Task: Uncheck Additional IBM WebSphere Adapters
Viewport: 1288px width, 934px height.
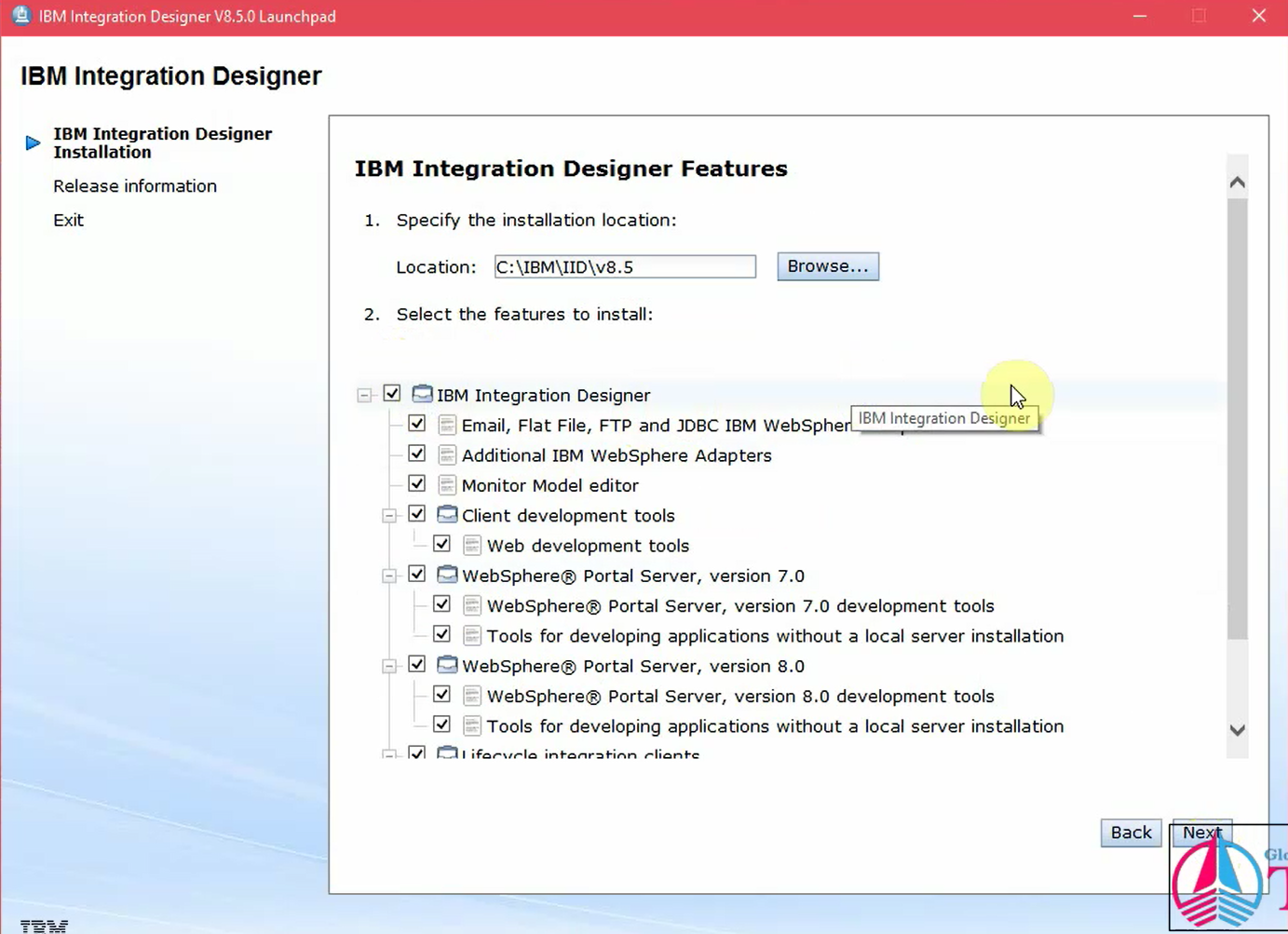Action: click(x=416, y=453)
